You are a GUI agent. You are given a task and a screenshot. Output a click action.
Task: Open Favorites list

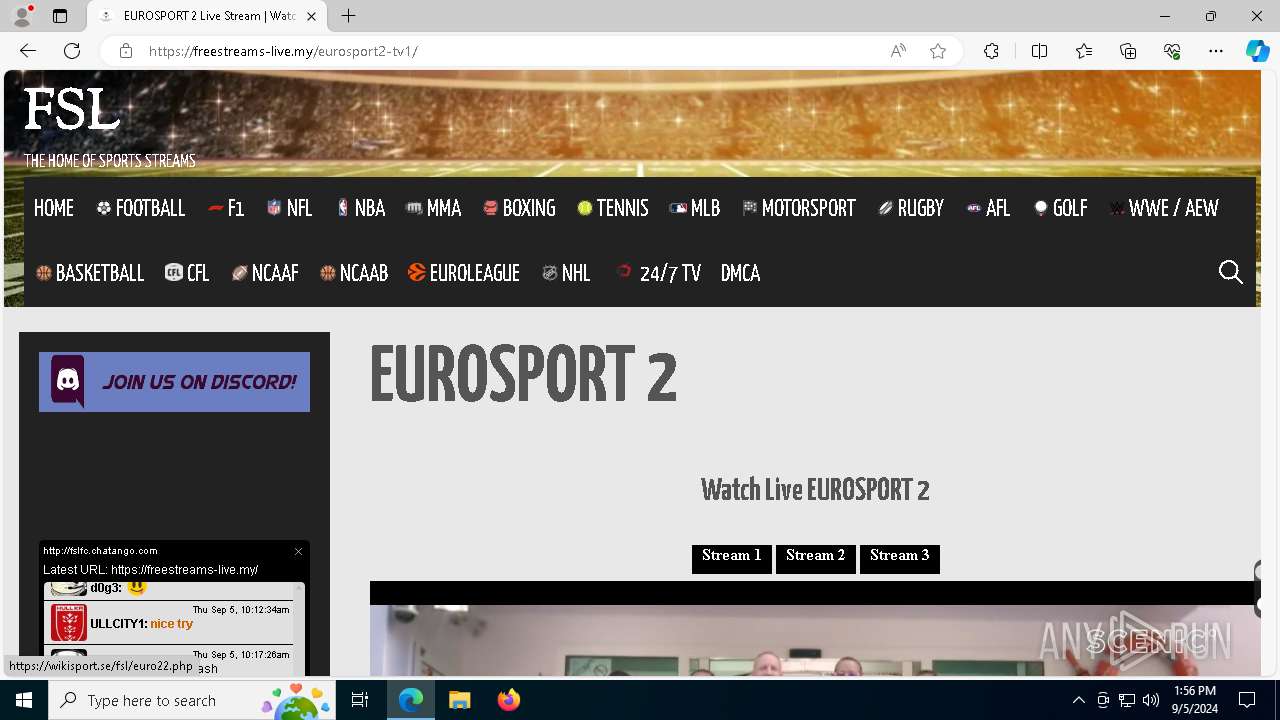pyautogui.click(x=1084, y=51)
